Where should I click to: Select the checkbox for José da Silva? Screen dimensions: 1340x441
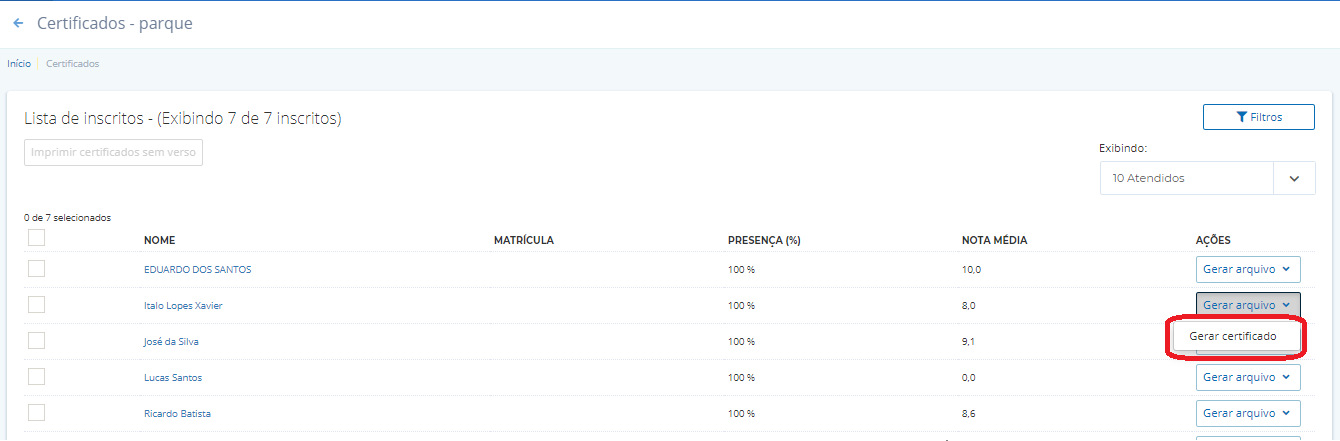click(x=37, y=341)
